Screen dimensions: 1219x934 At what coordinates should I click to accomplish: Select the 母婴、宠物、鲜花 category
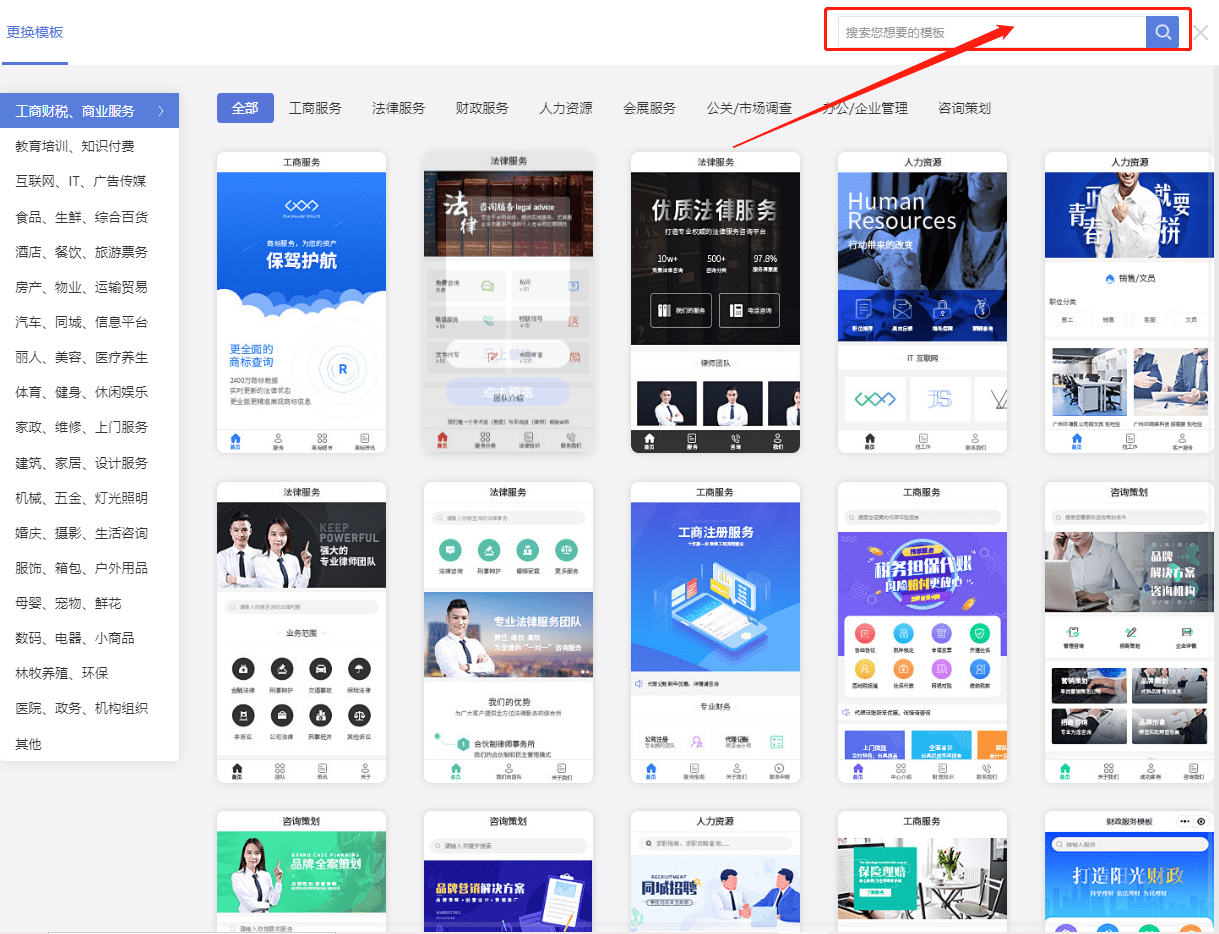coord(68,603)
